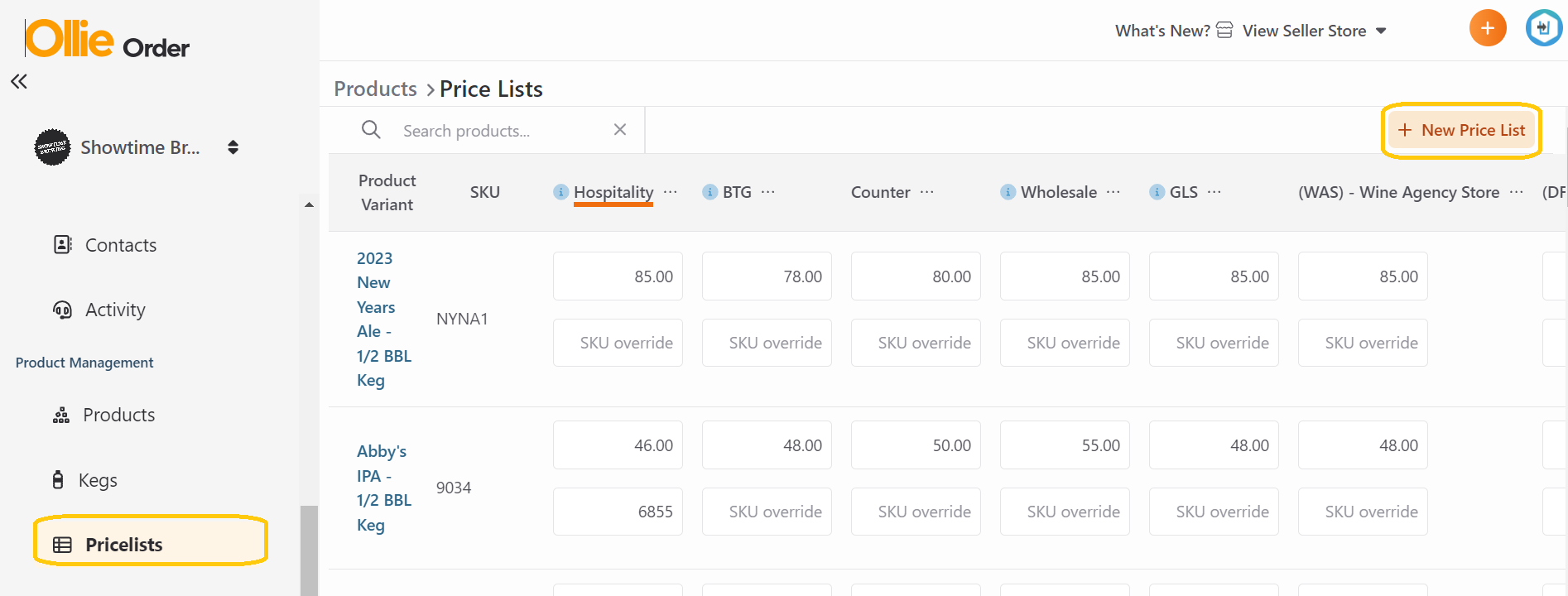The height and width of the screenshot is (596, 1568).
Task: Expand the Showtime Br... account switcher
Action: (233, 147)
